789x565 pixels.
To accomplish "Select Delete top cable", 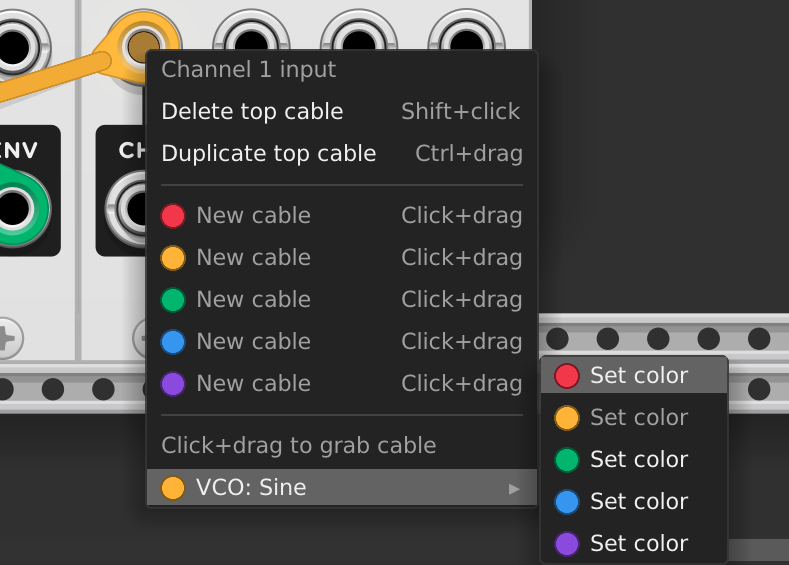I will click(x=342, y=111).
